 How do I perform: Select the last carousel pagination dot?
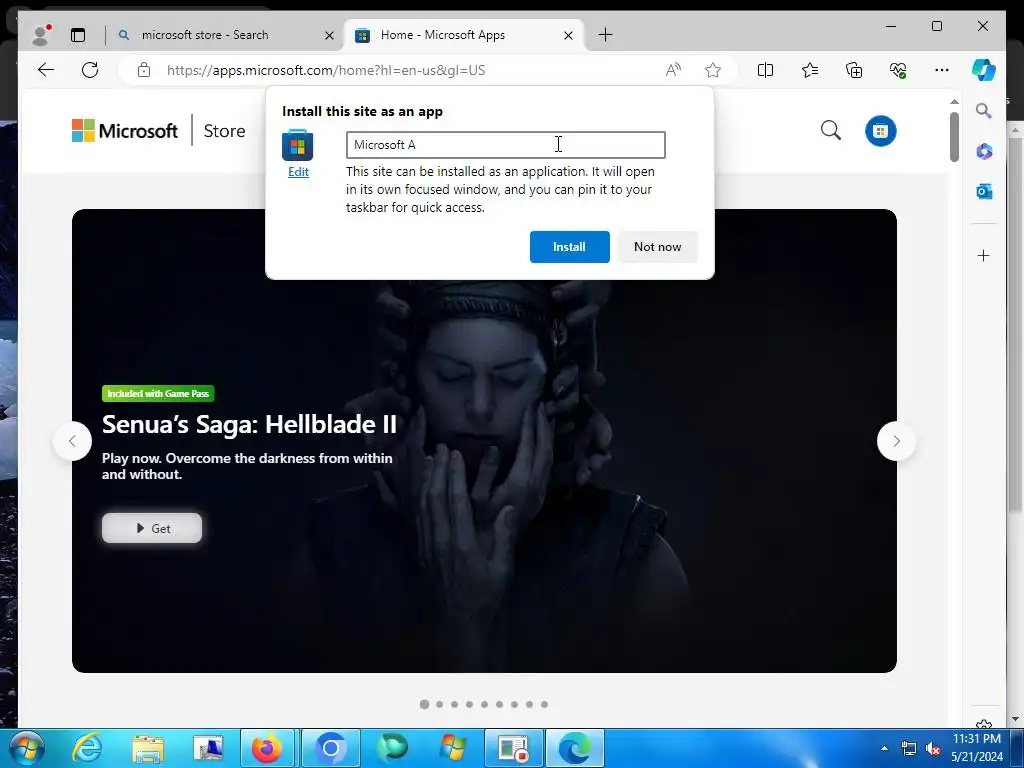tap(545, 704)
